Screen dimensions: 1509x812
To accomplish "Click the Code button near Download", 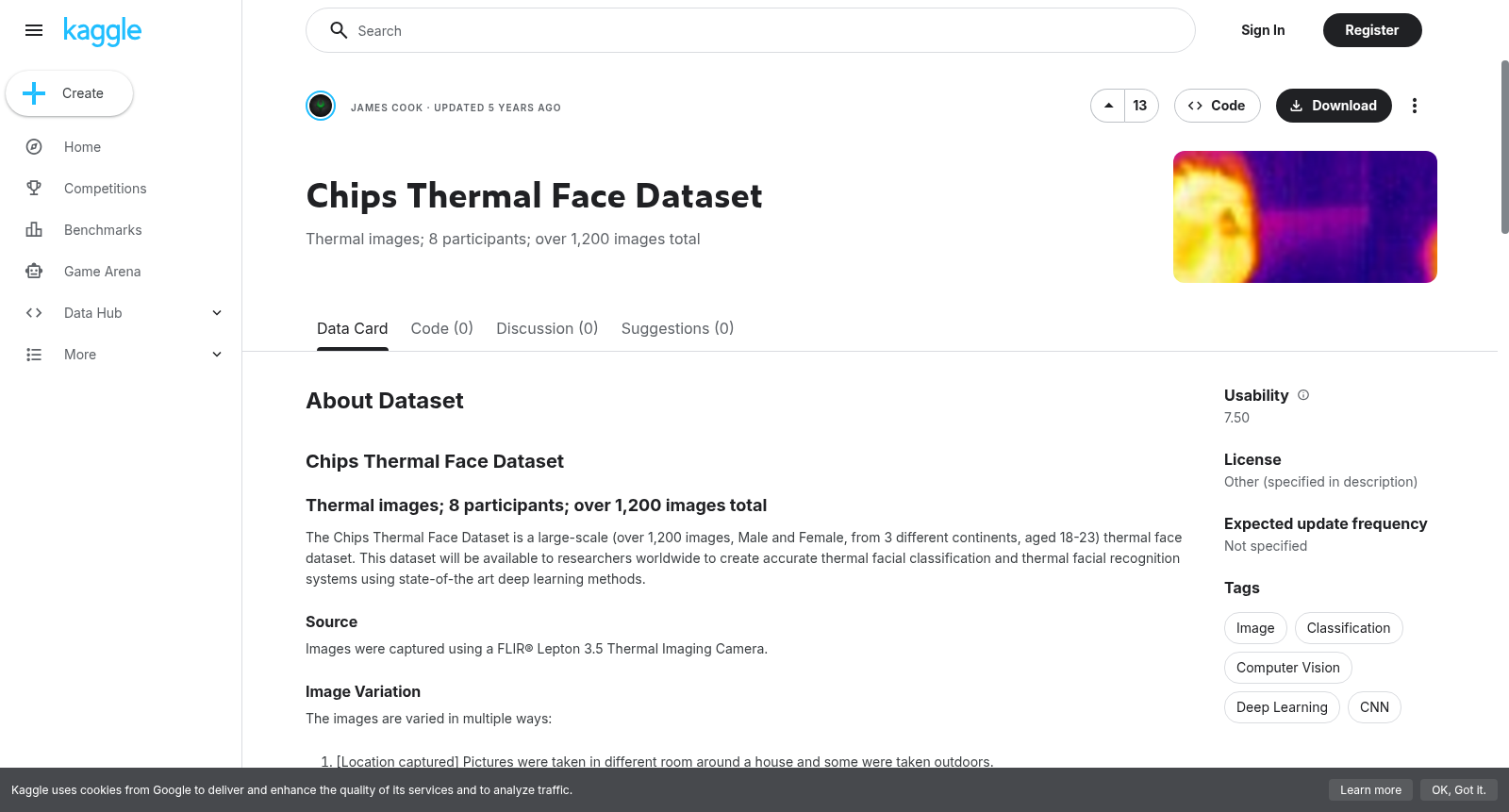I will [x=1217, y=106].
